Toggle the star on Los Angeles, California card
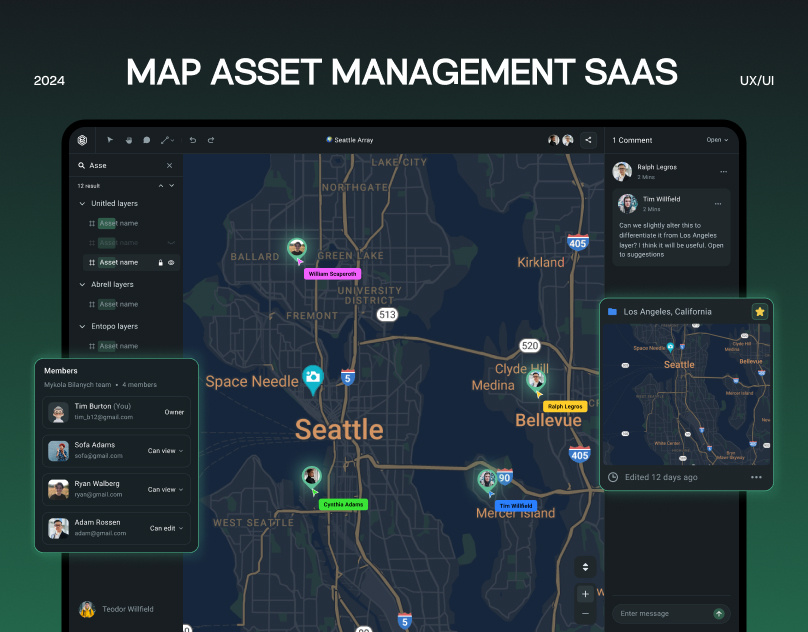 pos(759,311)
